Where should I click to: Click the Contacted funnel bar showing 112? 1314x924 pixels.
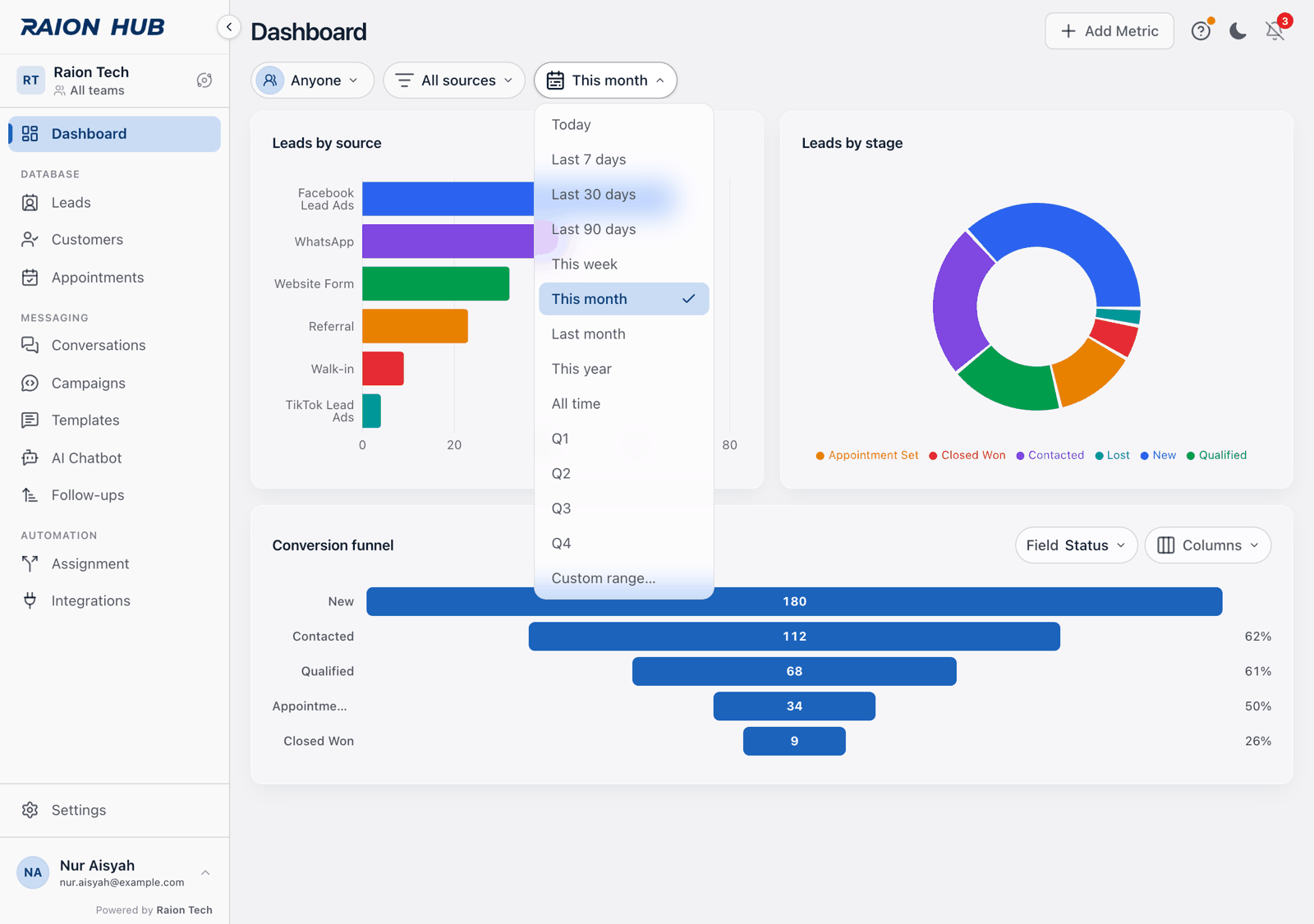tap(794, 637)
